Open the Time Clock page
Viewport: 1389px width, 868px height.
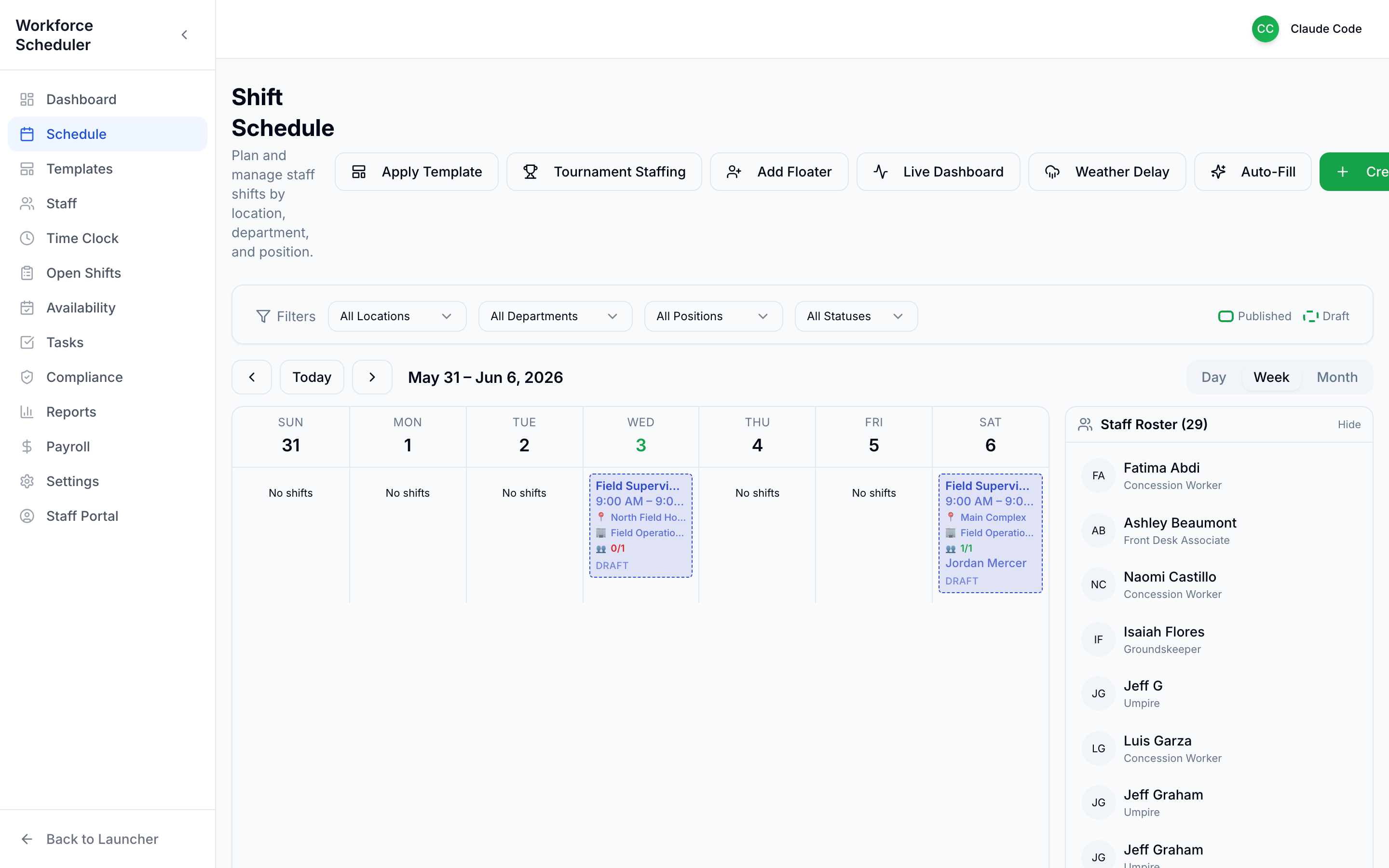pyautogui.click(x=108, y=238)
